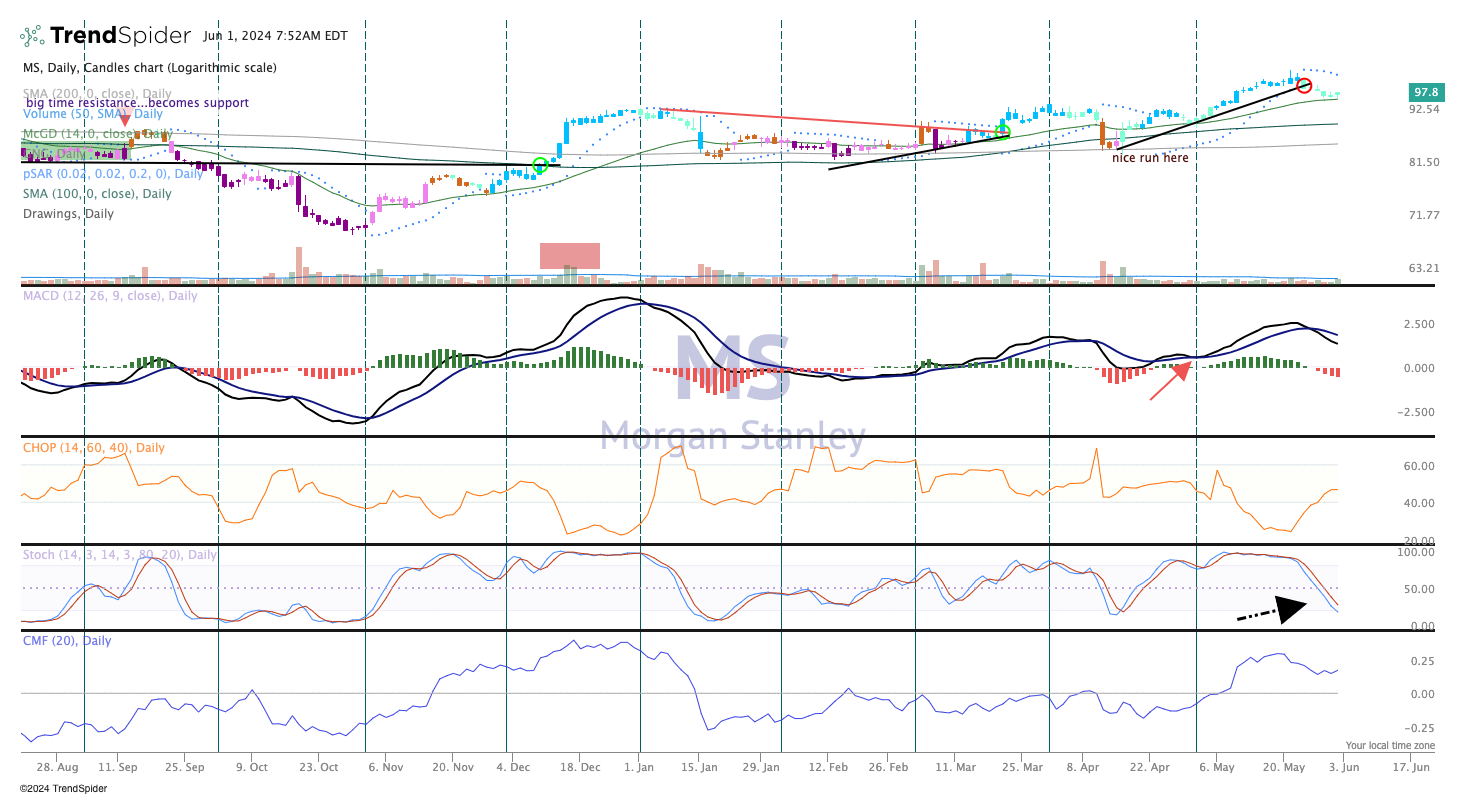The height and width of the screenshot is (798, 1465).
Task: Click the 23. Oct date label
Action: (x=317, y=768)
